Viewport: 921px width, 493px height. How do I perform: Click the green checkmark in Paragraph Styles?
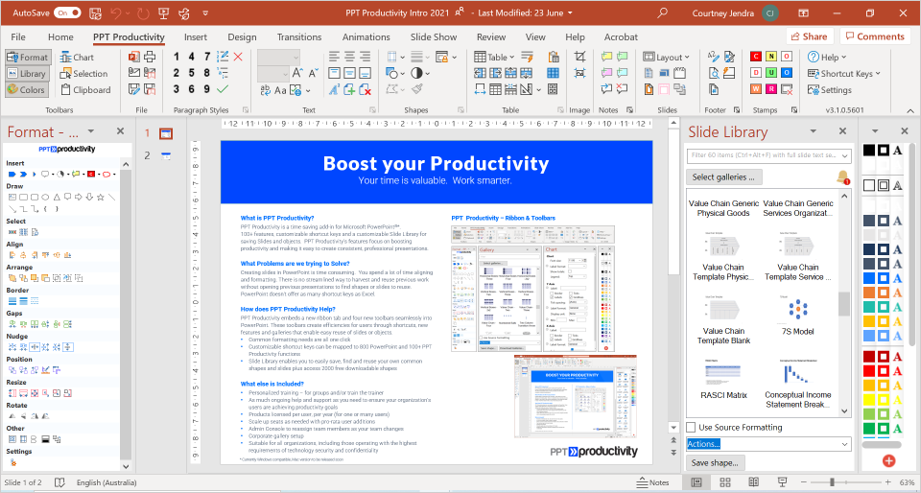(x=222, y=89)
